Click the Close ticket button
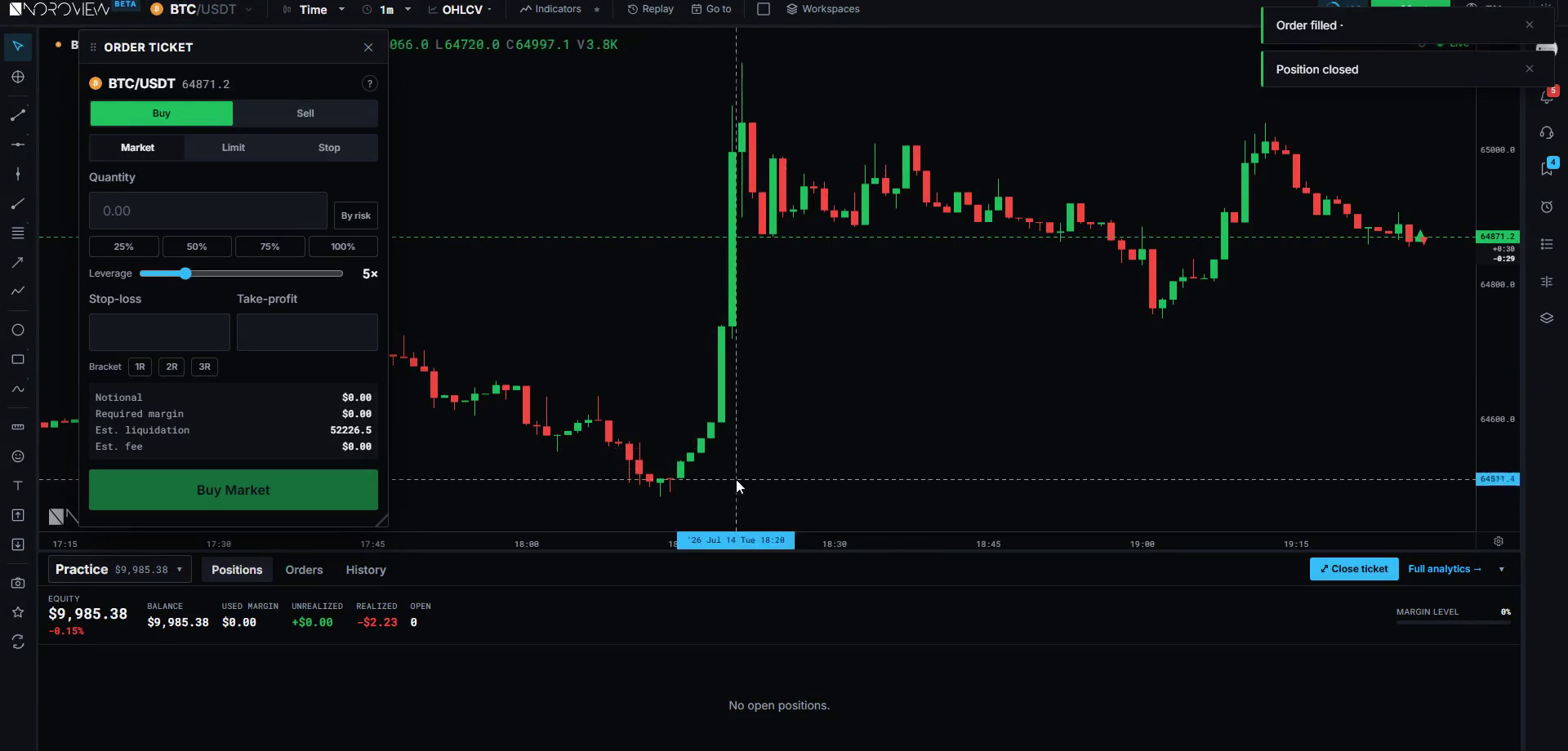Viewport: 1568px width, 751px height. 1354,569
